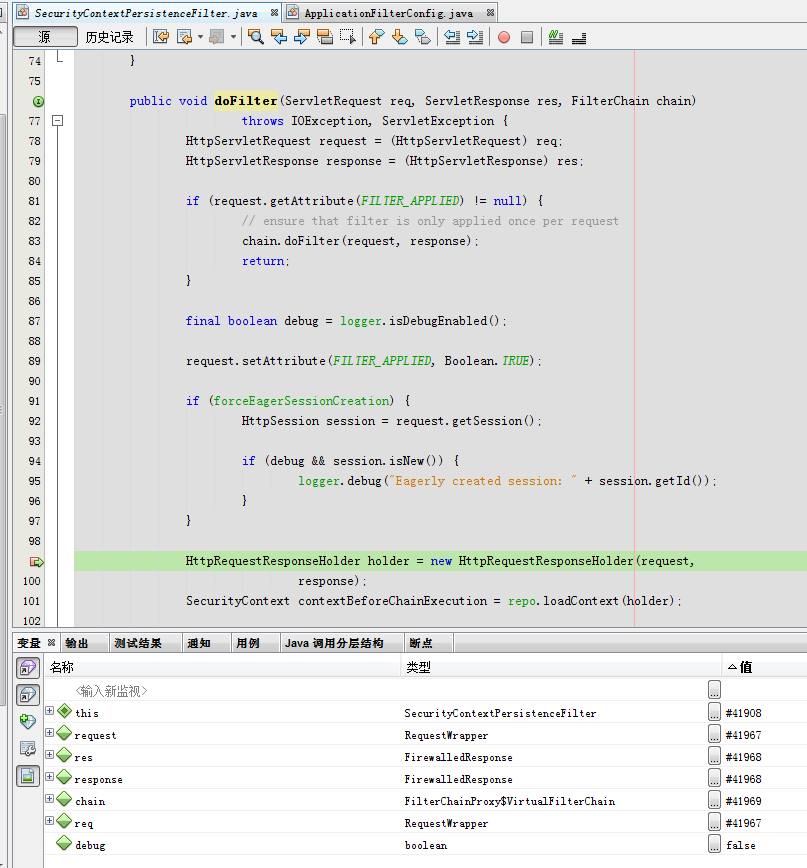807x868 pixels.
Task: Select SecurityContextPersistenceFilter.java editor tab
Action: pos(146,13)
